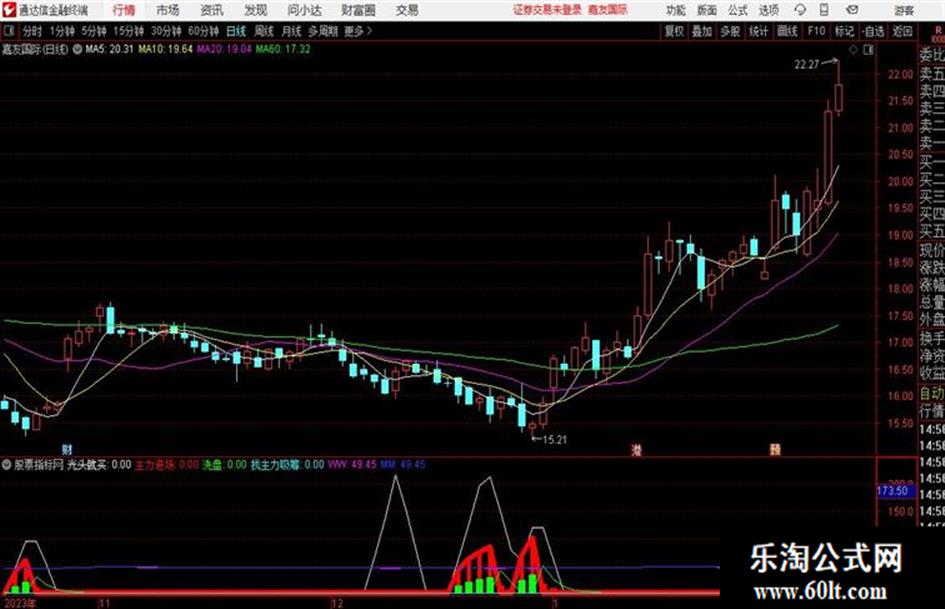Screen dimensions: 945x609
Task: Click the 画线 drawing tool button
Action: (x=787, y=31)
